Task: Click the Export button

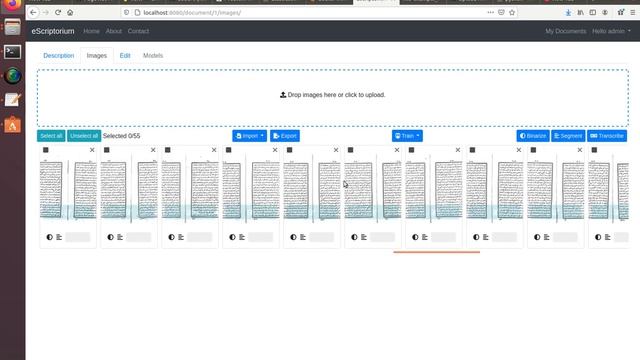Action: pyautogui.click(x=285, y=136)
